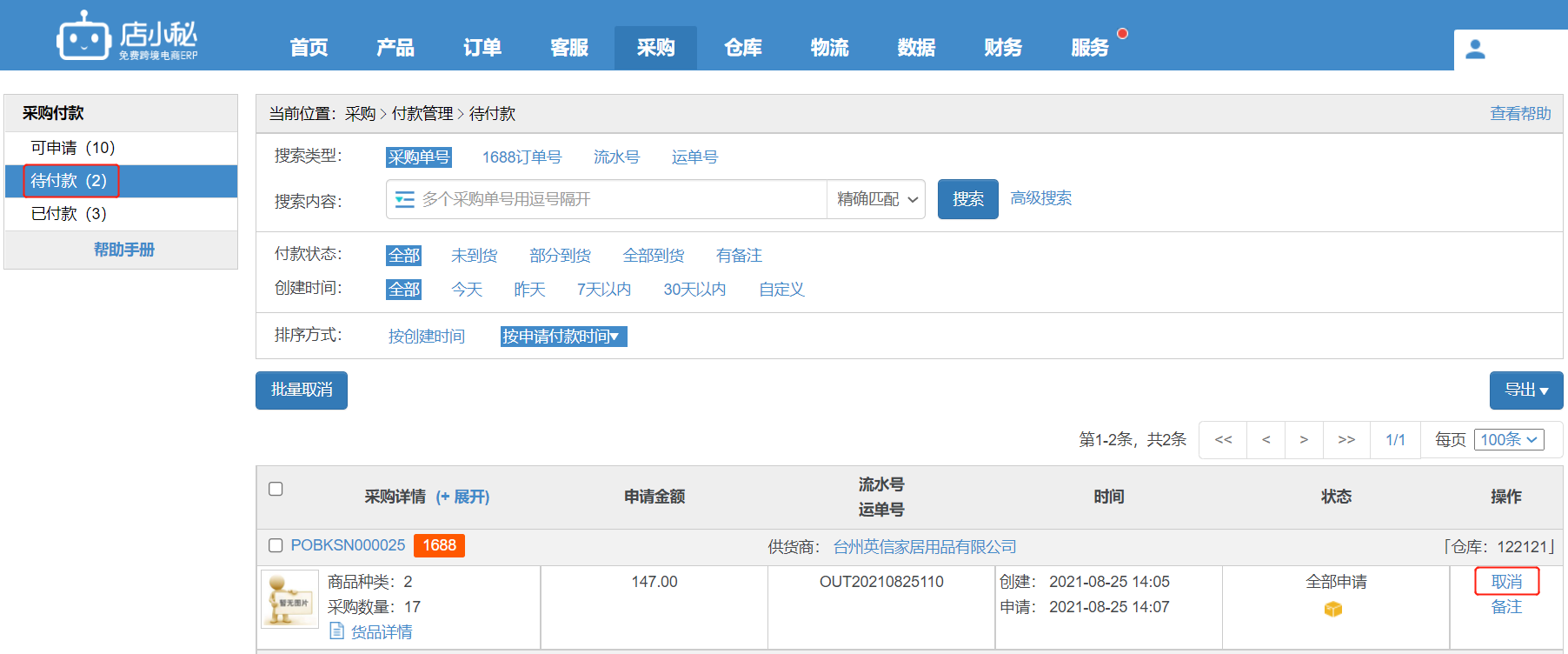The height and width of the screenshot is (654, 1568).
Task: Click the 搜索 button
Action: pos(968,199)
